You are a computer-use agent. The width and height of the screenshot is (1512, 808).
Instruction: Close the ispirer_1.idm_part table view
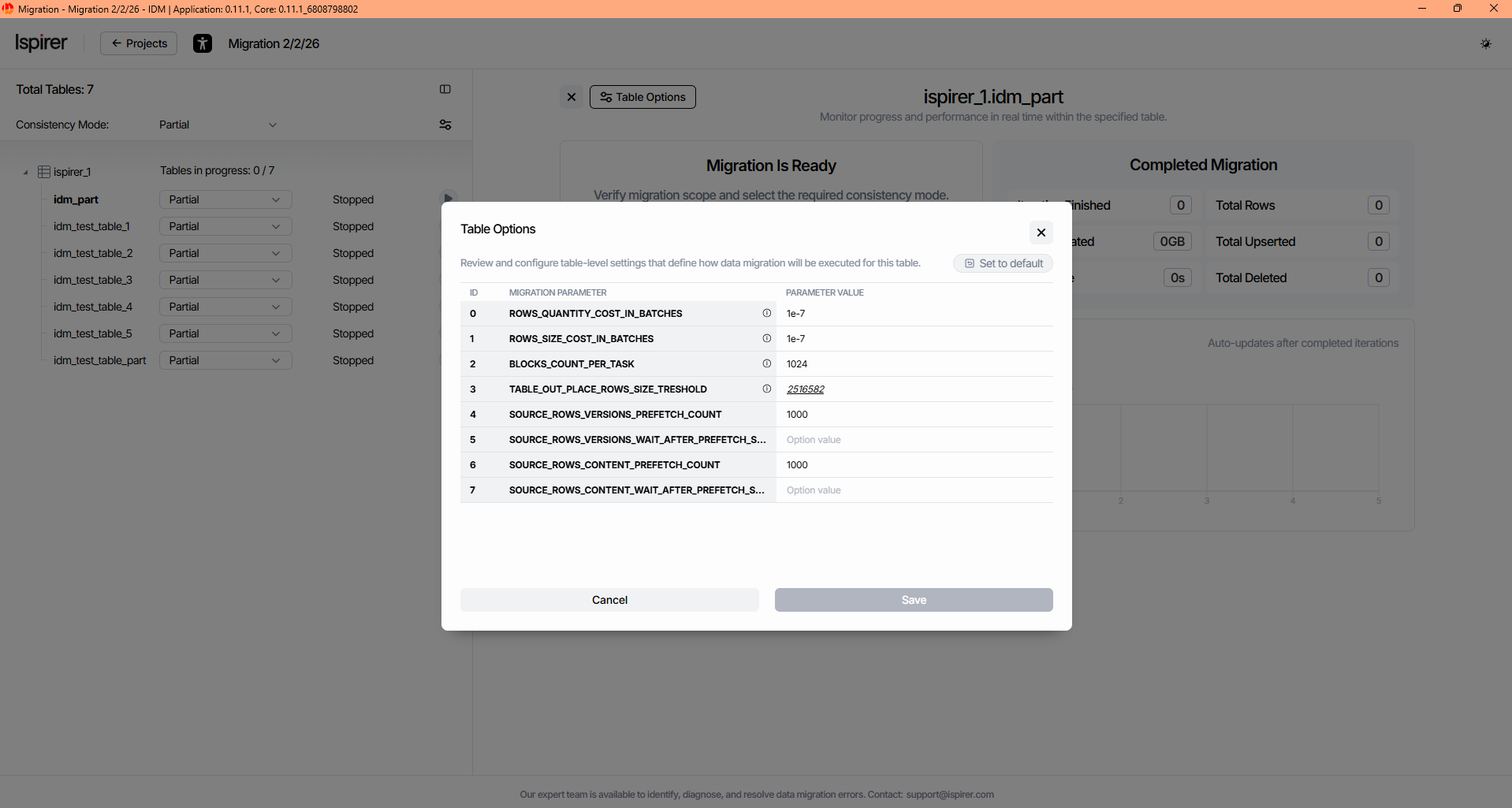572,97
